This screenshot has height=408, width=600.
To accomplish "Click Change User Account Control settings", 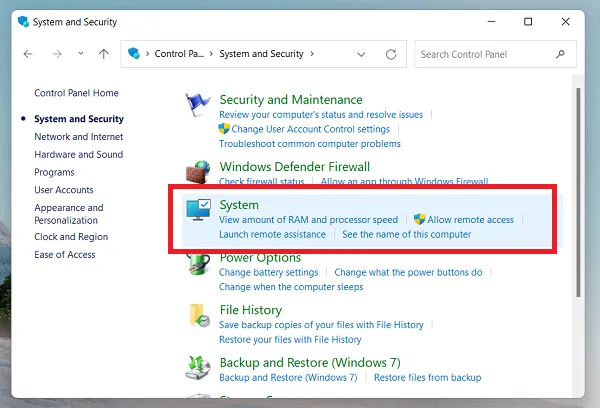I will tap(310, 129).
